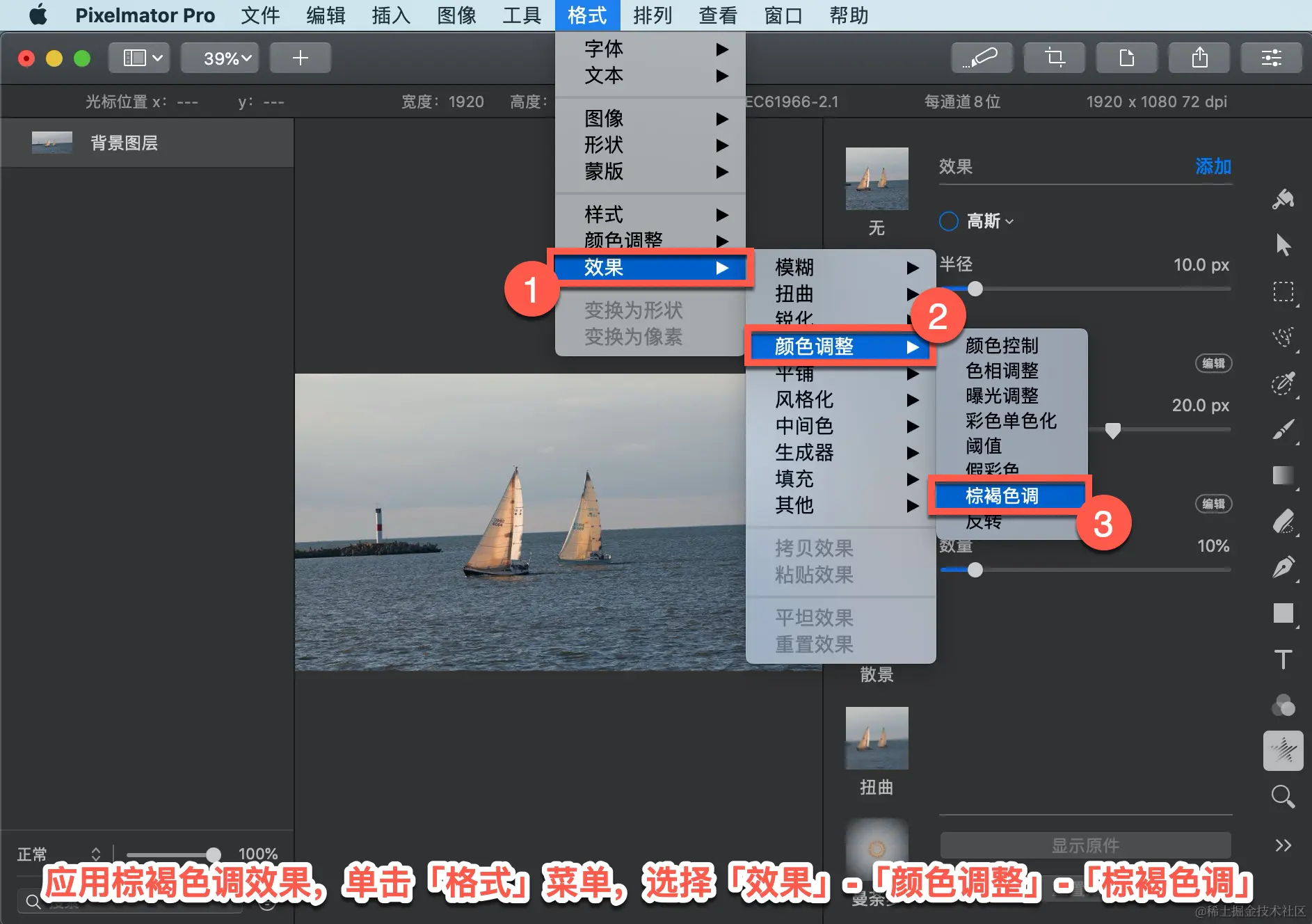Expand the 生成器 effects submenu
This screenshot has height=924, width=1312.
coord(841,452)
